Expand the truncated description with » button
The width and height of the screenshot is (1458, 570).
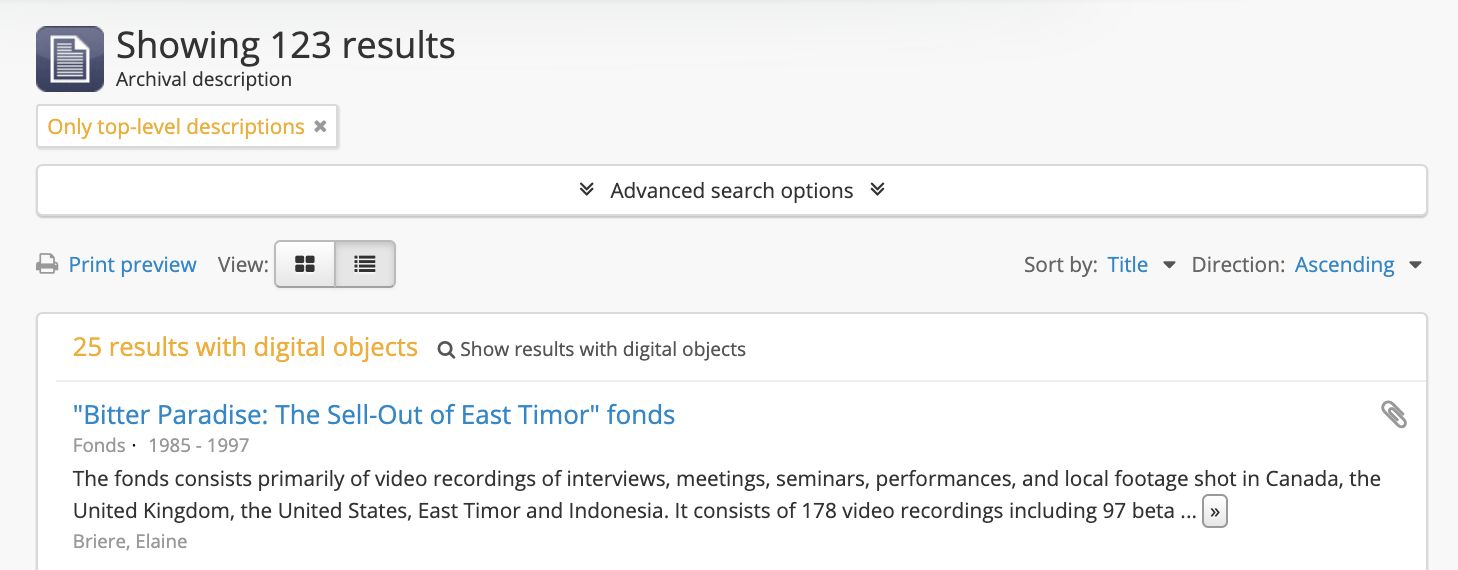coord(1214,511)
